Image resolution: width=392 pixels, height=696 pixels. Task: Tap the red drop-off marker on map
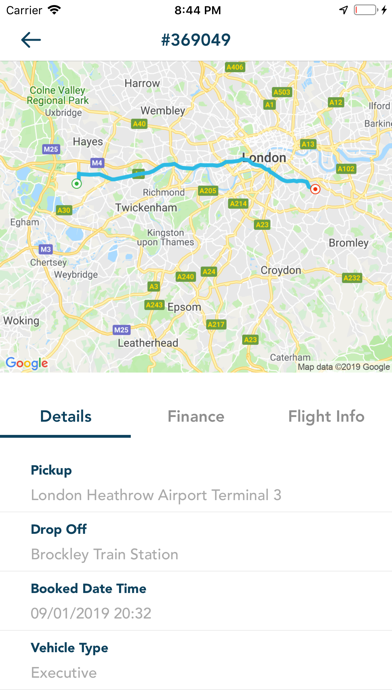(x=315, y=189)
